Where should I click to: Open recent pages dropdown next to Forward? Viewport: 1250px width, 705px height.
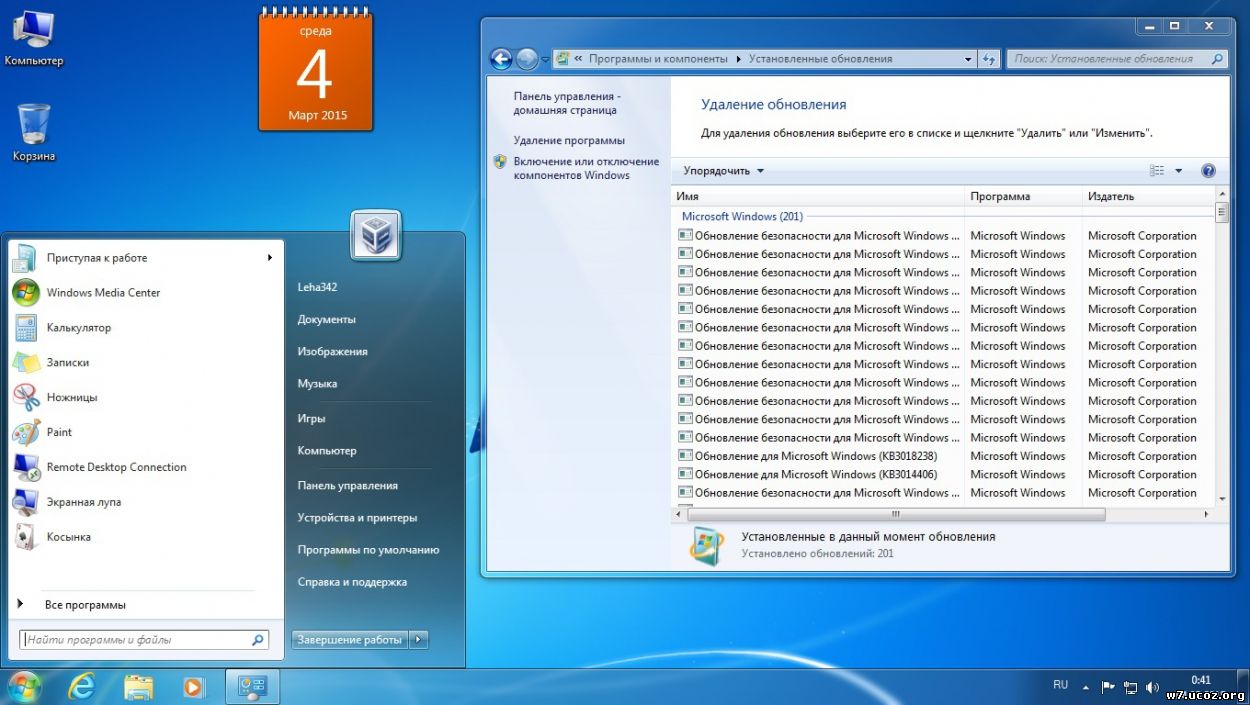coord(545,60)
